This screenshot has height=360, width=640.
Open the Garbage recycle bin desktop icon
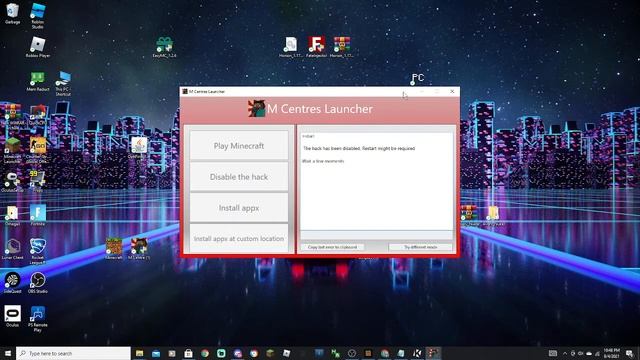12,14
